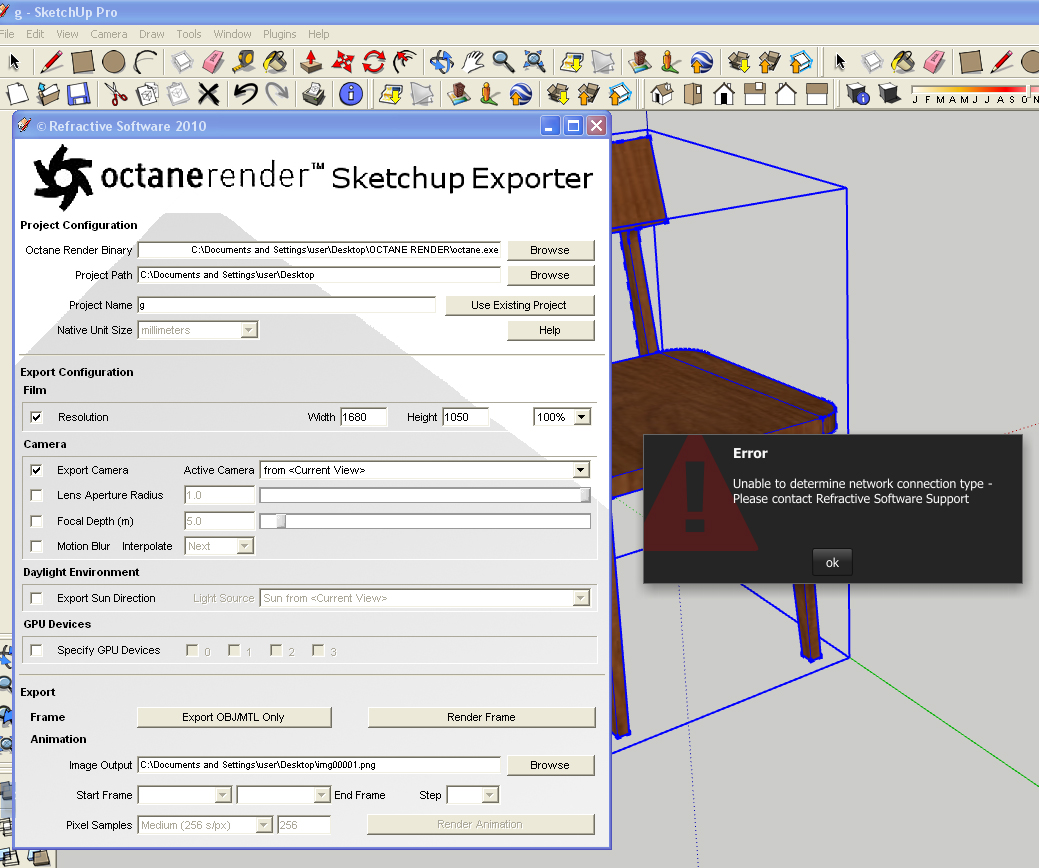
Task: Click the Width field showing 1680
Action: click(363, 417)
